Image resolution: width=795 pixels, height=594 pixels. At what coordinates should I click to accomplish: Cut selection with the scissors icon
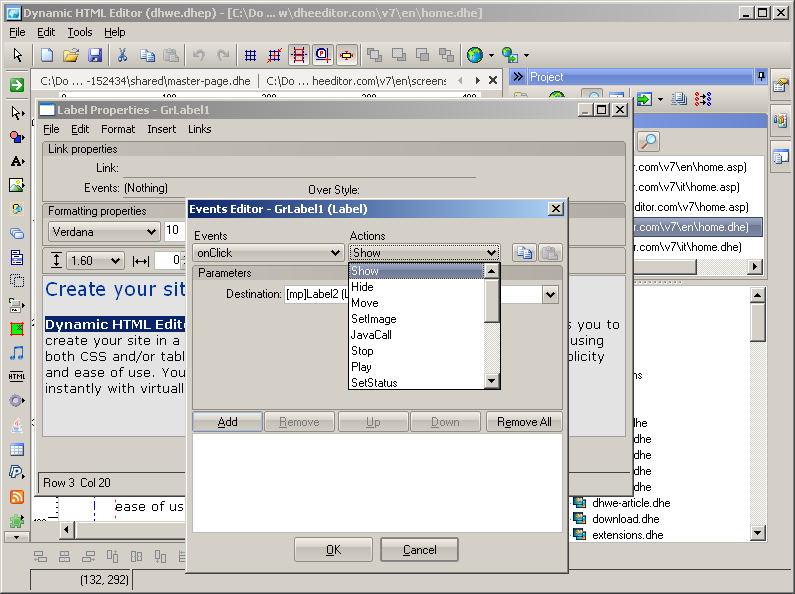(x=122, y=55)
